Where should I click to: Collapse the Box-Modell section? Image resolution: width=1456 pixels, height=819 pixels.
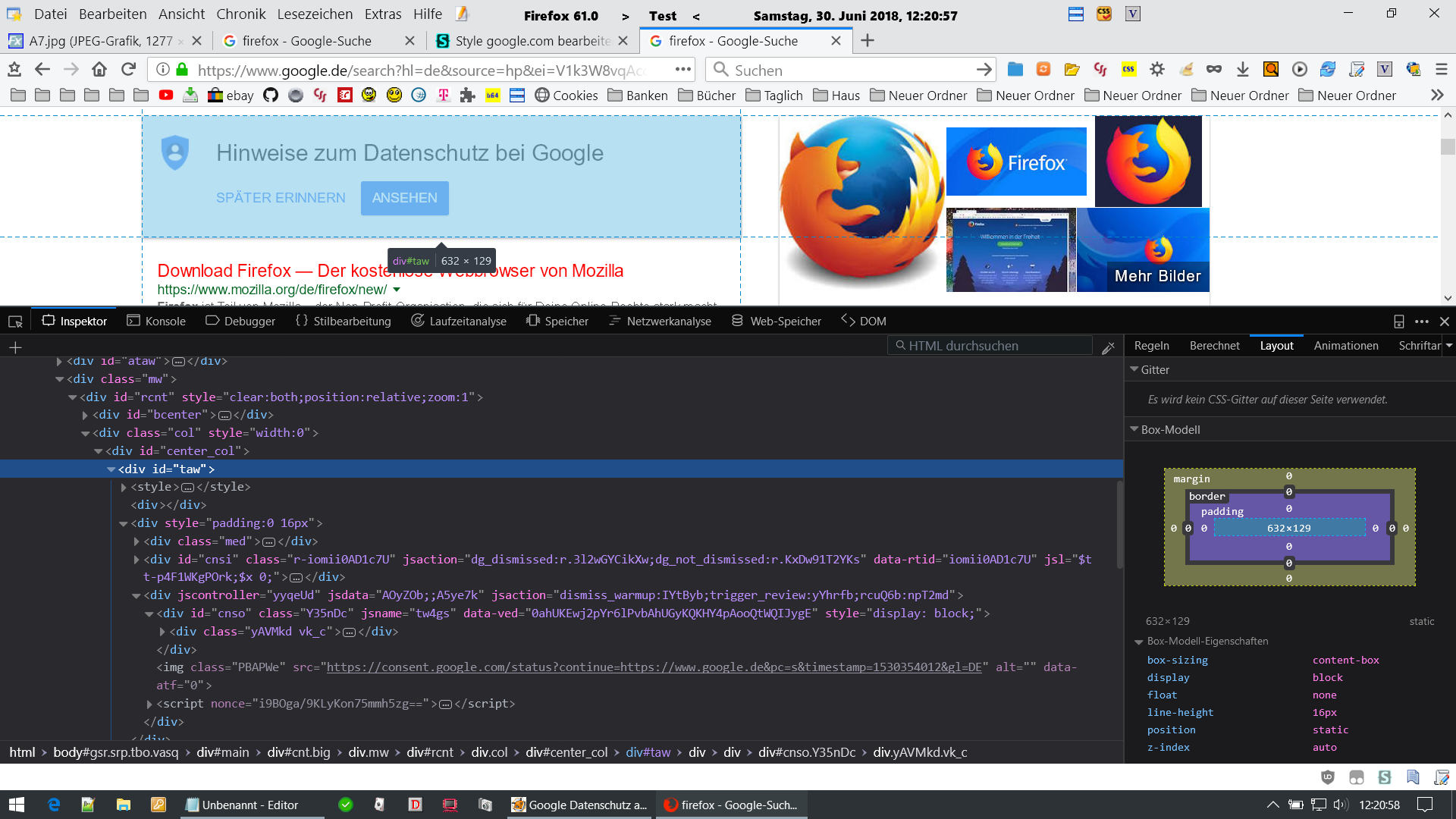(1134, 429)
